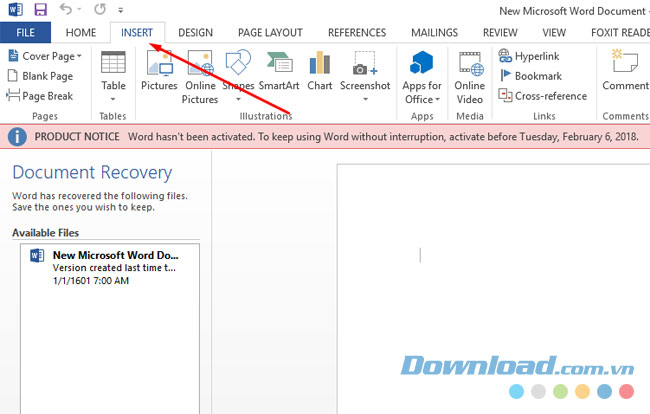Viewport: 650px width, 414px height.
Task: Open the FILE menu tab
Action: tap(25, 32)
